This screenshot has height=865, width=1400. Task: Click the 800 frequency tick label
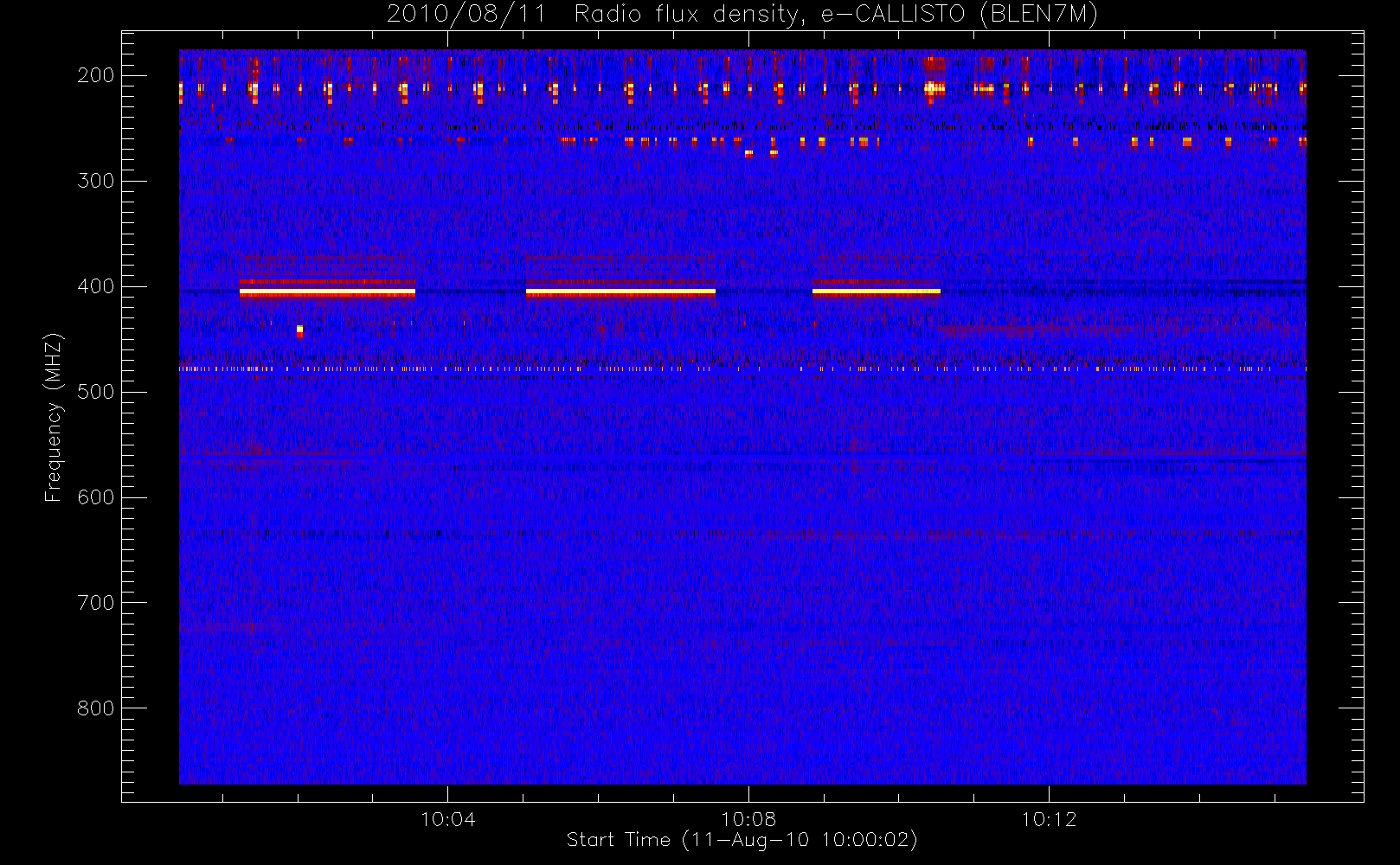click(95, 708)
